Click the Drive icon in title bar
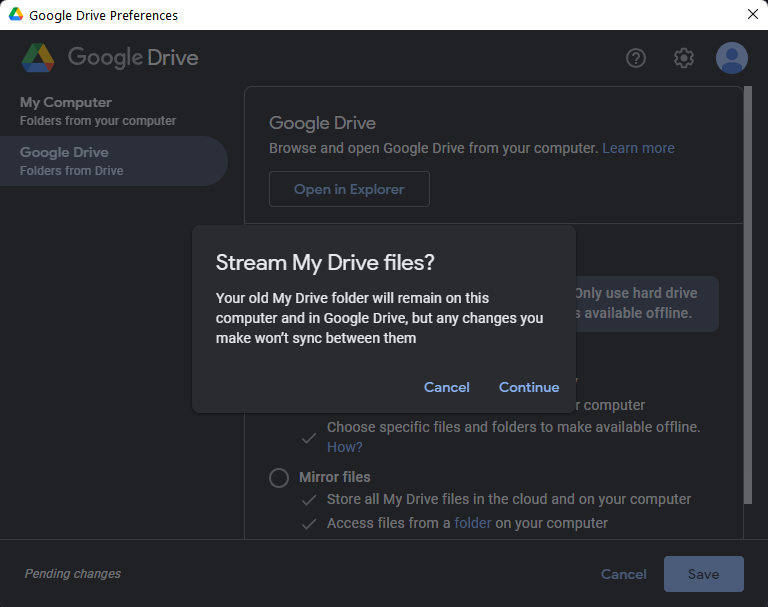 (x=16, y=14)
